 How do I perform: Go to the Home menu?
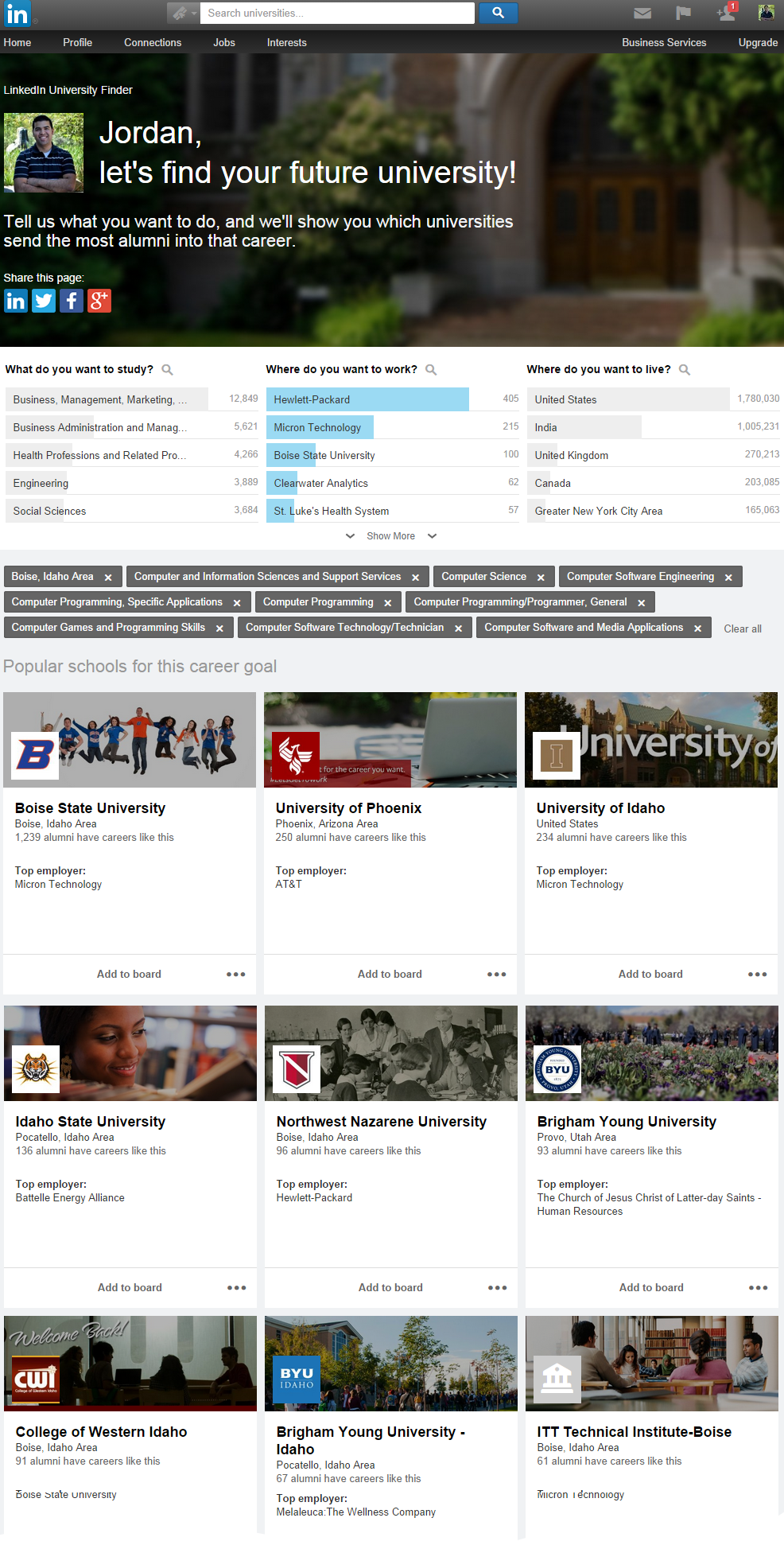17,42
